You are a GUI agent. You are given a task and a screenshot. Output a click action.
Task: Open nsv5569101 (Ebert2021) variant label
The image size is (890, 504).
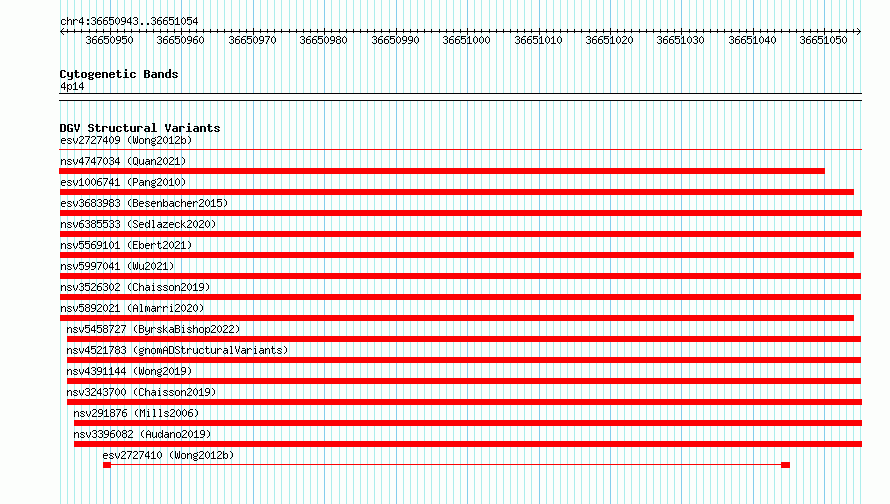(126, 245)
